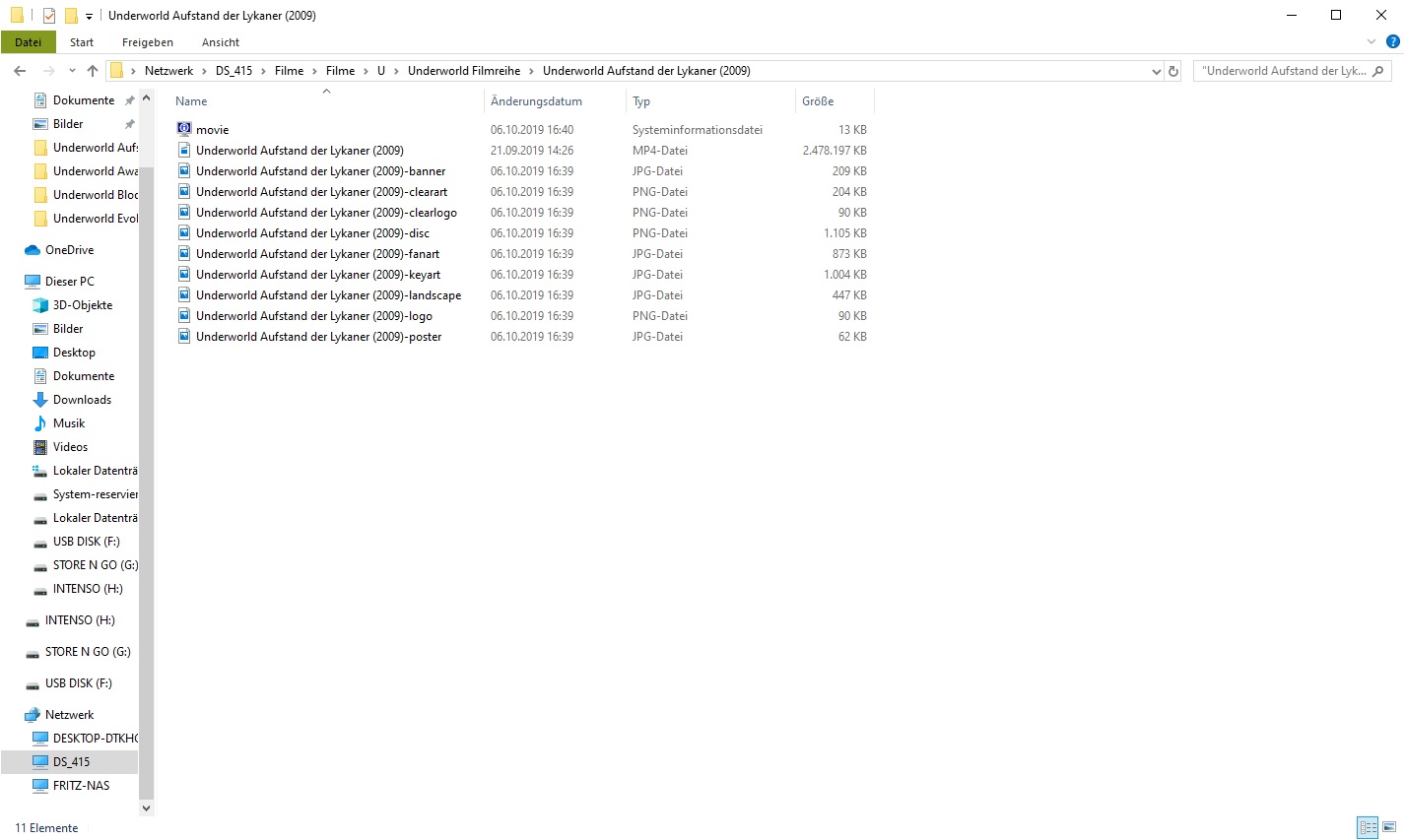The width and height of the screenshot is (1405, 840).
Task: Open FRITZ-NAS network device
Action: pyautogui.click(x=81, y=786)
